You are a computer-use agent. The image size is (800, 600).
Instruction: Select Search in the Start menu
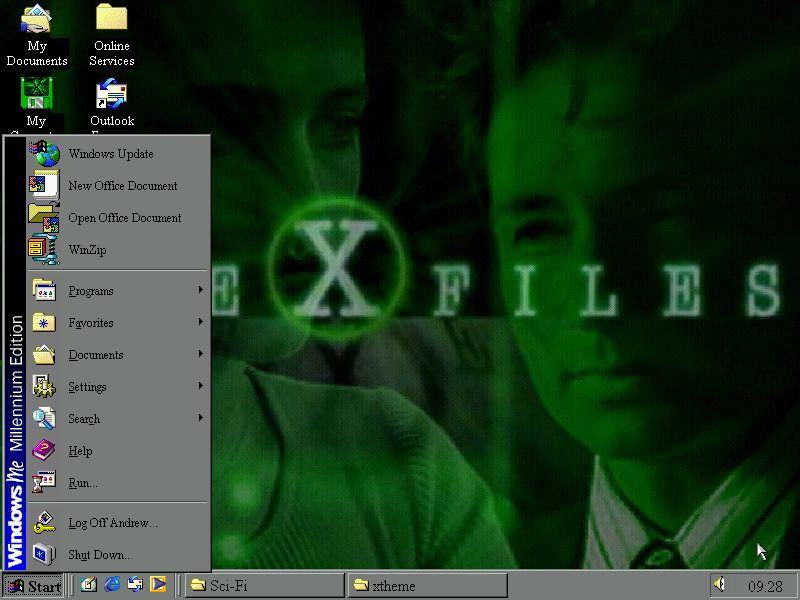coord(84,419)
